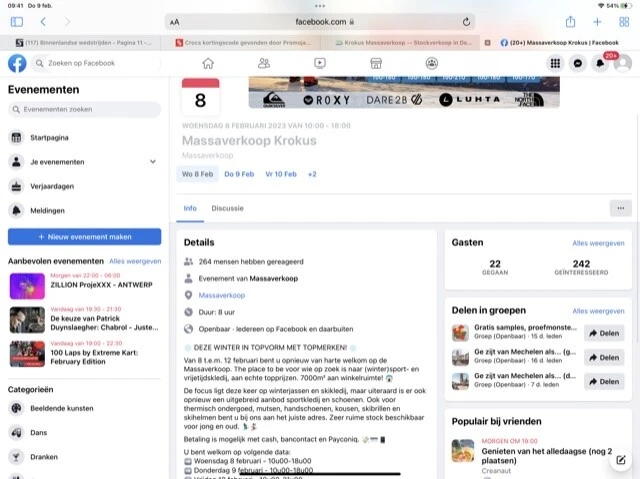Go to the Facebook home icon

click(x=208, y=63)
